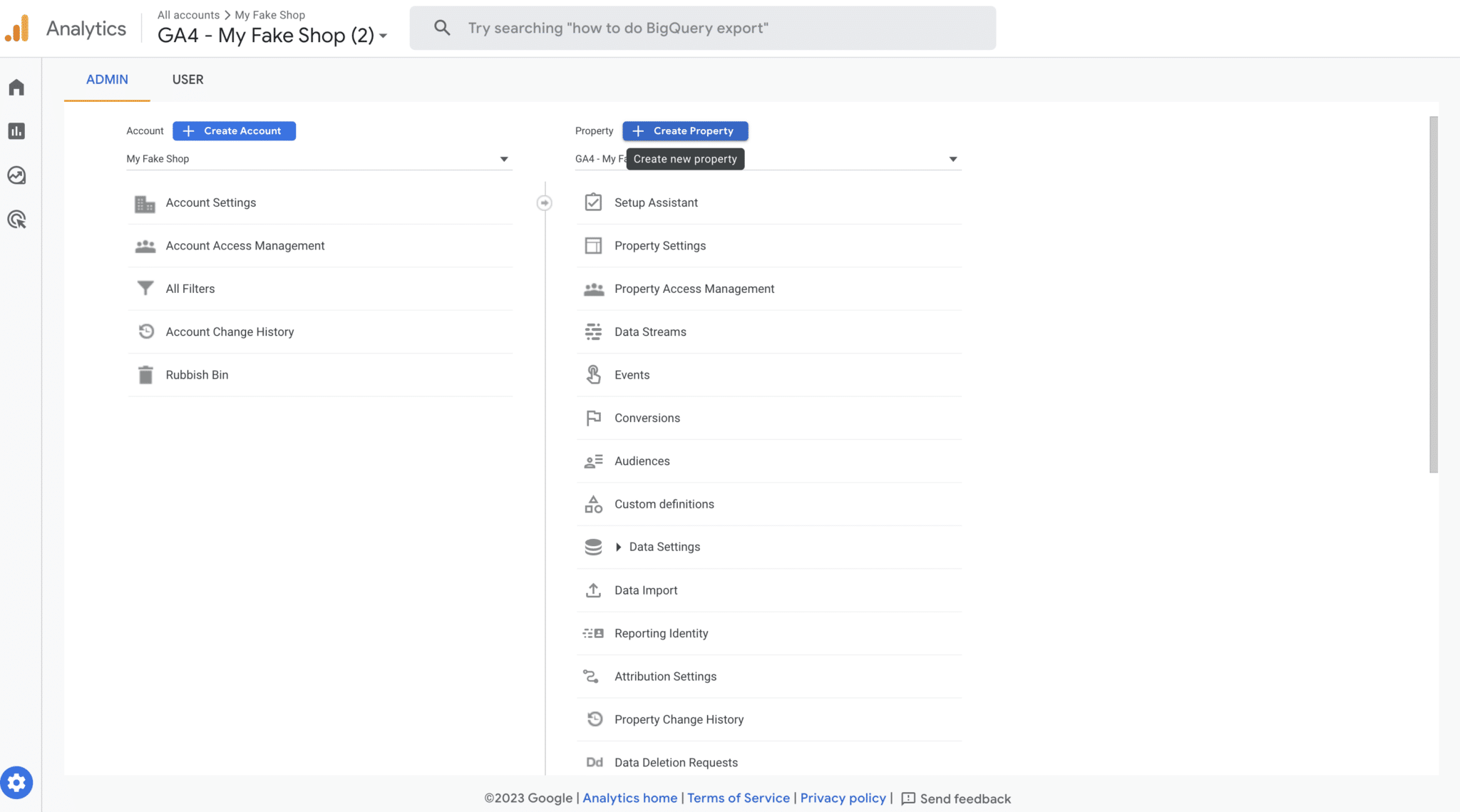Open the My Fake Shop account dropdown

[x=319, y=159]
